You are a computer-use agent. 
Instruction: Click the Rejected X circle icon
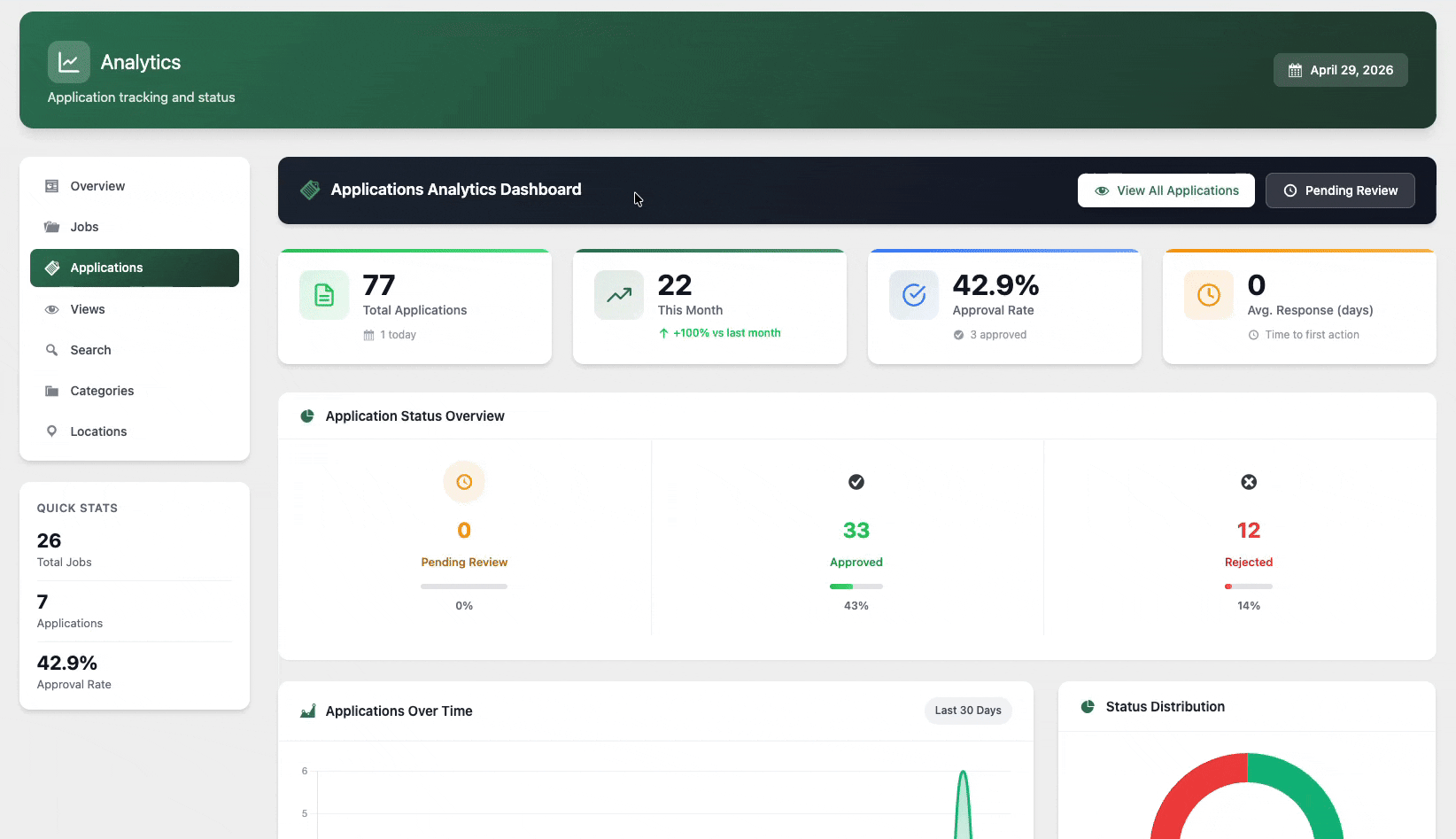[x=1249, y=482]
